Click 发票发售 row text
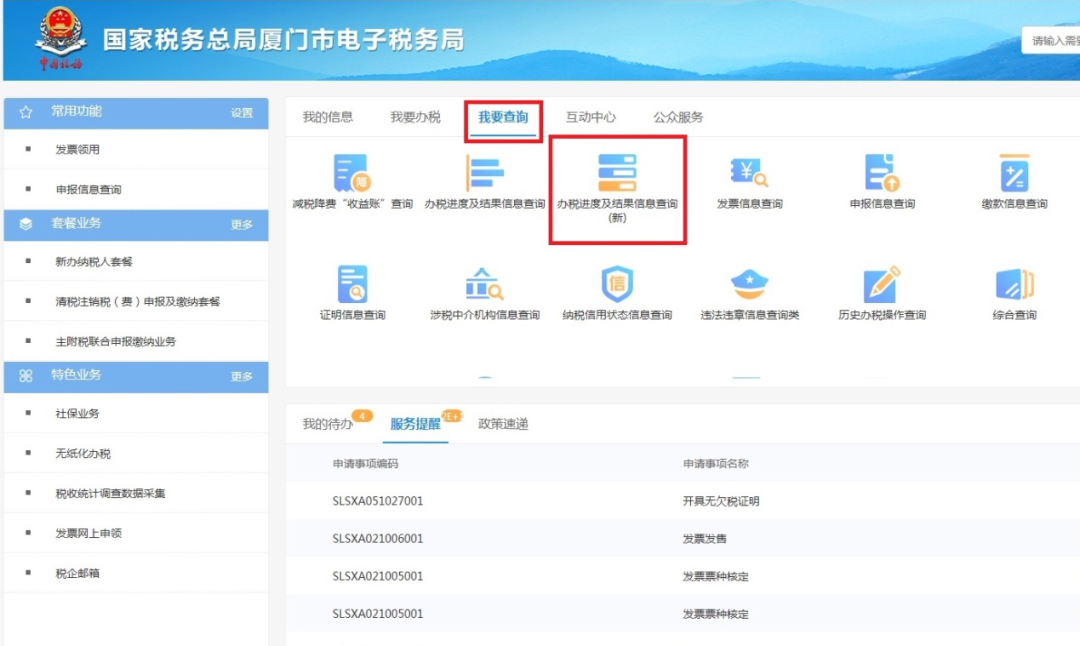Viewport: 1080px width, 646px height. point(704,539)
